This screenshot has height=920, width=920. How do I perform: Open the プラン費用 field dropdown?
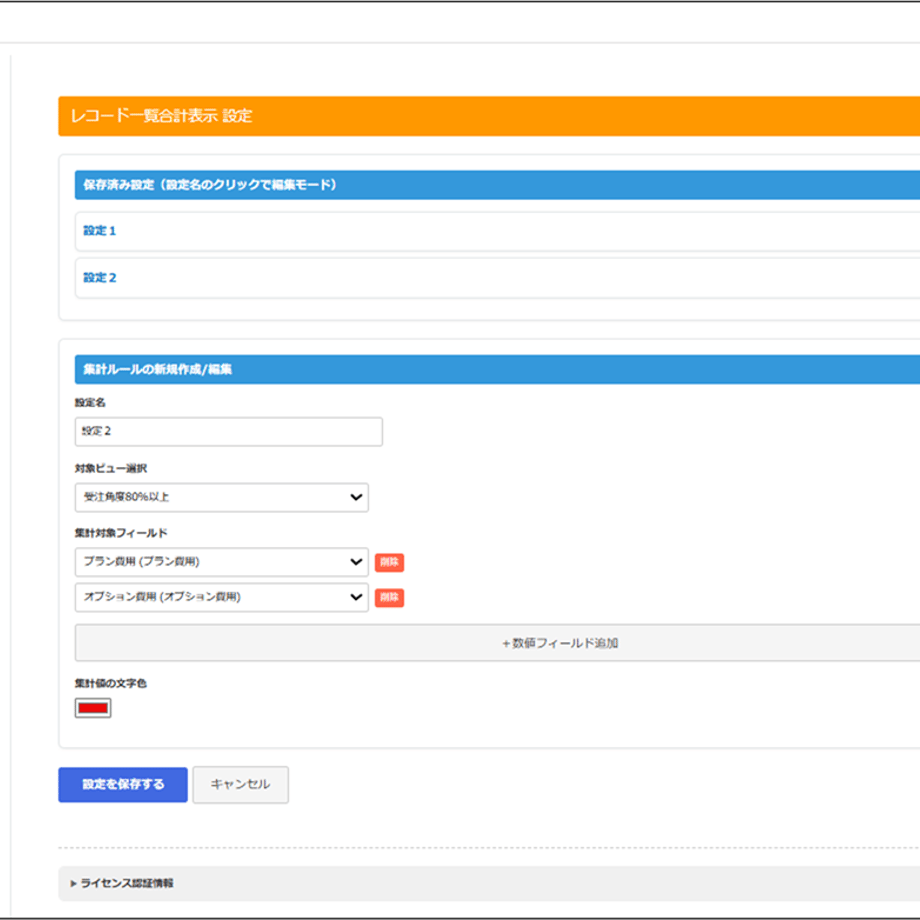point(222,562)
